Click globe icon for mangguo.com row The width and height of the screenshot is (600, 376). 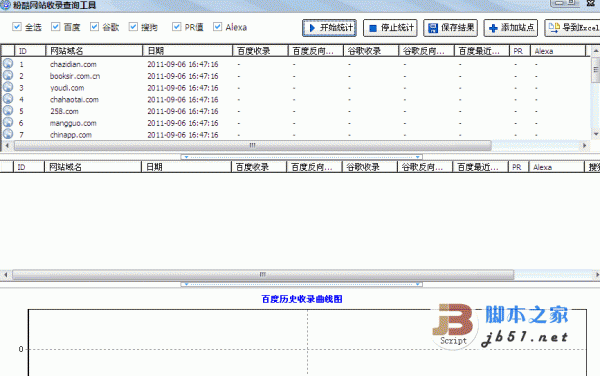[8, 122]
